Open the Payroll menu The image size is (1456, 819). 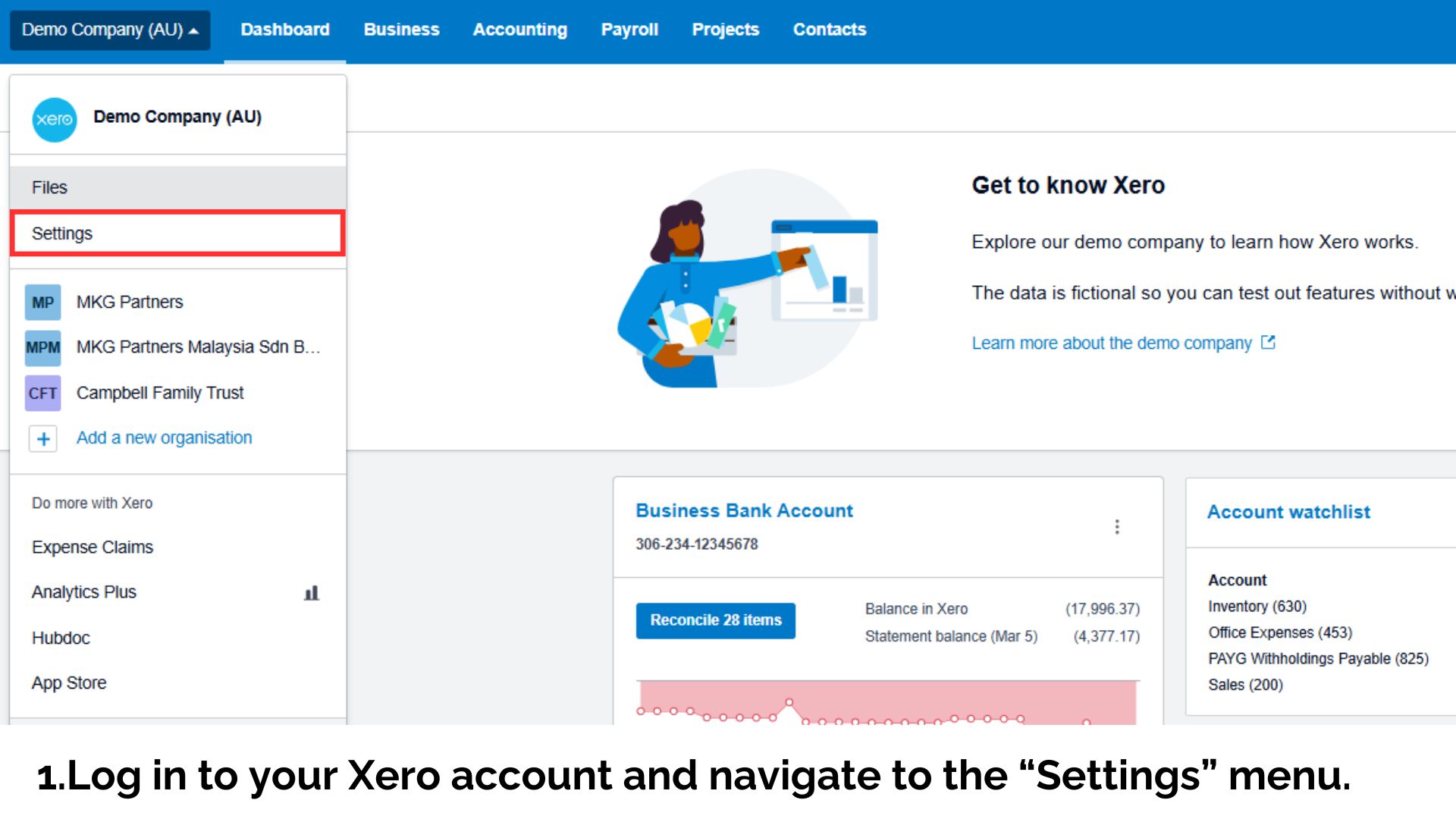[x=629, y=30]
